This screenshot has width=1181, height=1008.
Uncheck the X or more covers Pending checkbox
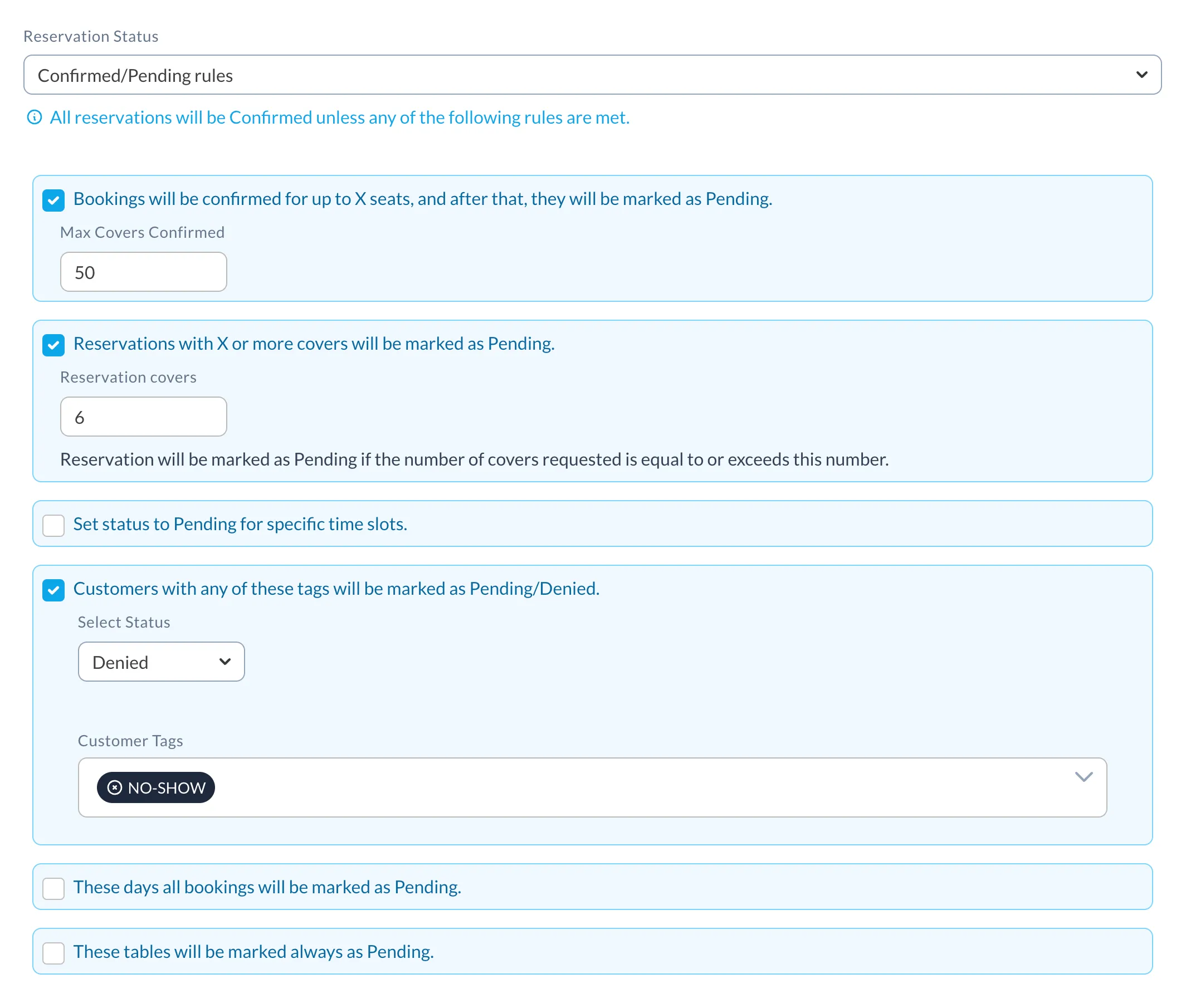tap(53, 345)
